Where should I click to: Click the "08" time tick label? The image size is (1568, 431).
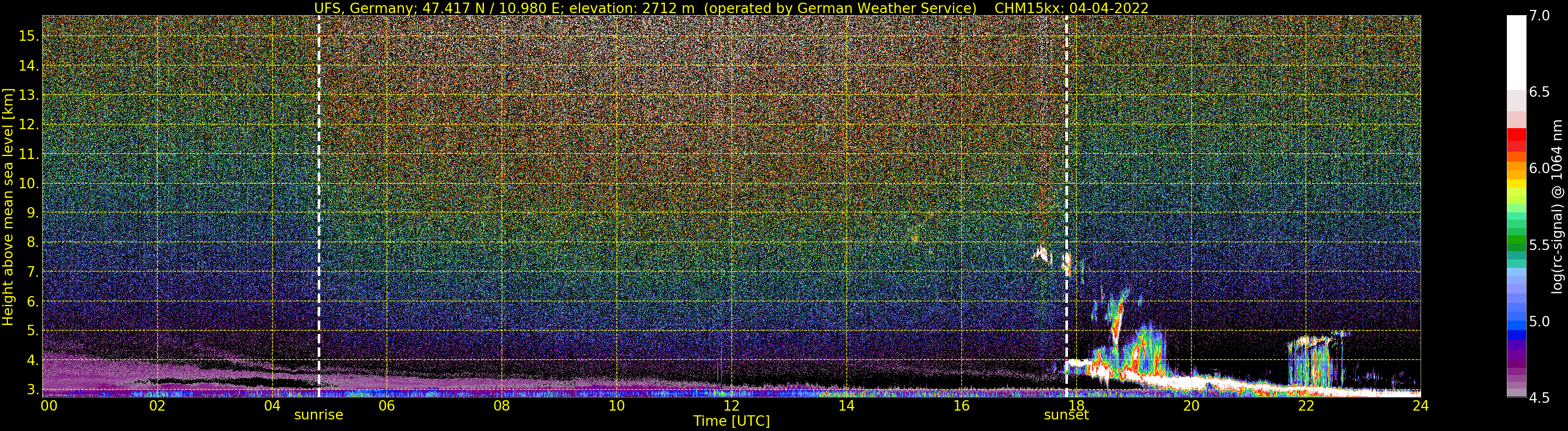pos(502,406)
